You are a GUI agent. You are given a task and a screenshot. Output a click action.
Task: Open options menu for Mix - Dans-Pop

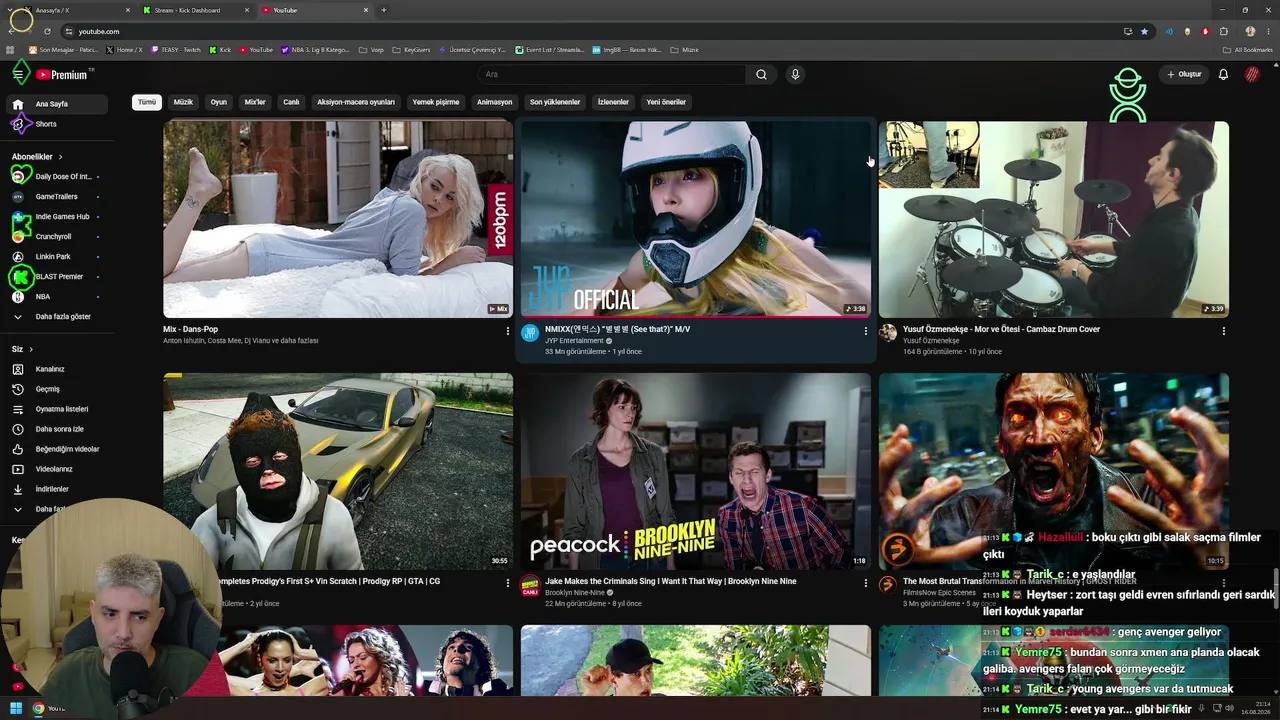pos(508,331)
